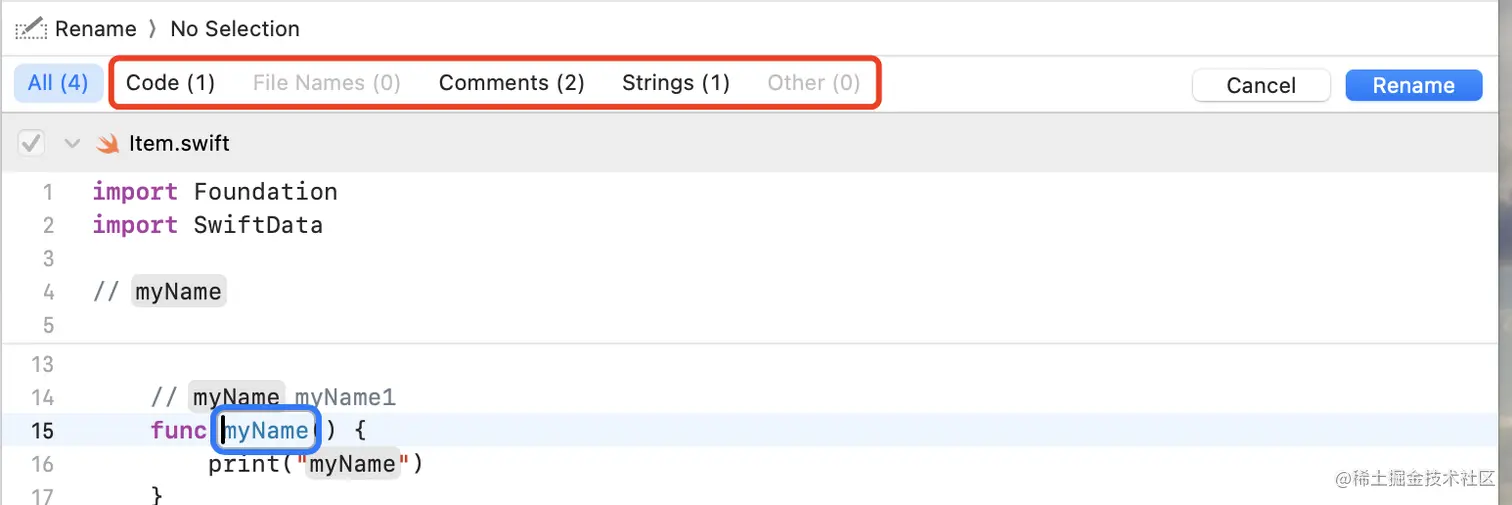Confirm with the blue Rename button
Screen dimensions: 1512x505
1414,85
